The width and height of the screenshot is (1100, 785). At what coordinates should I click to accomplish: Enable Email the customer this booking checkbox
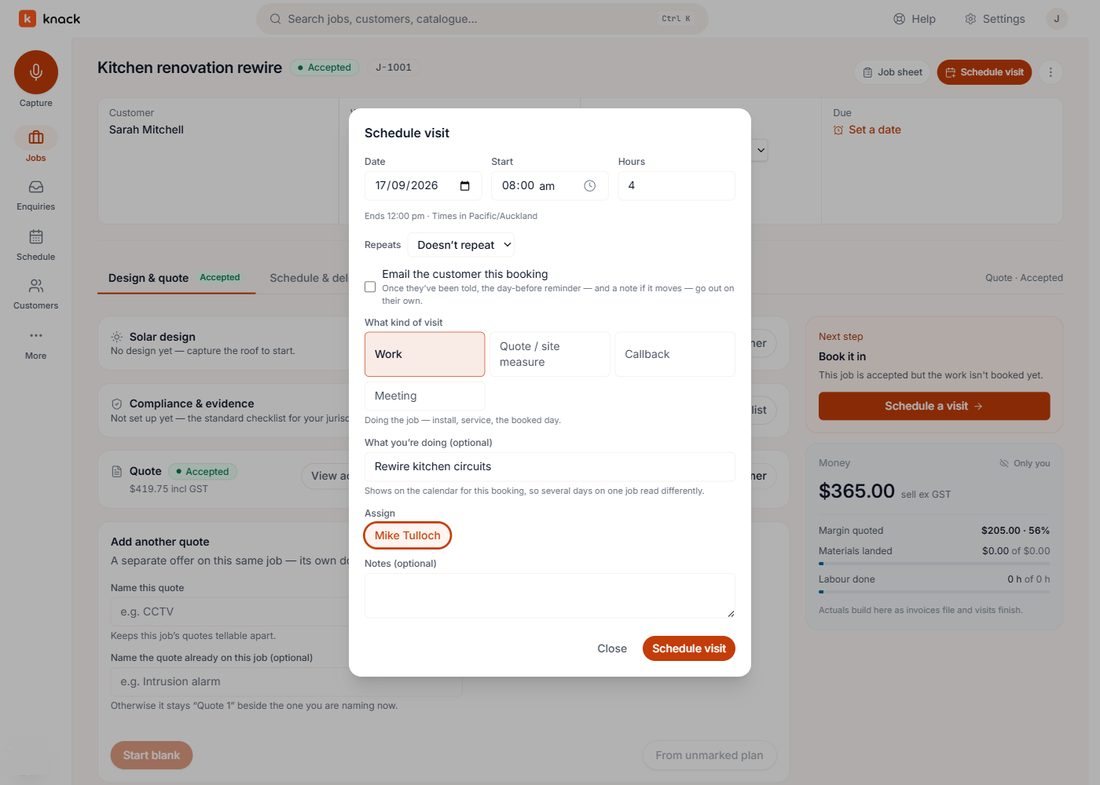coord(370,287)
